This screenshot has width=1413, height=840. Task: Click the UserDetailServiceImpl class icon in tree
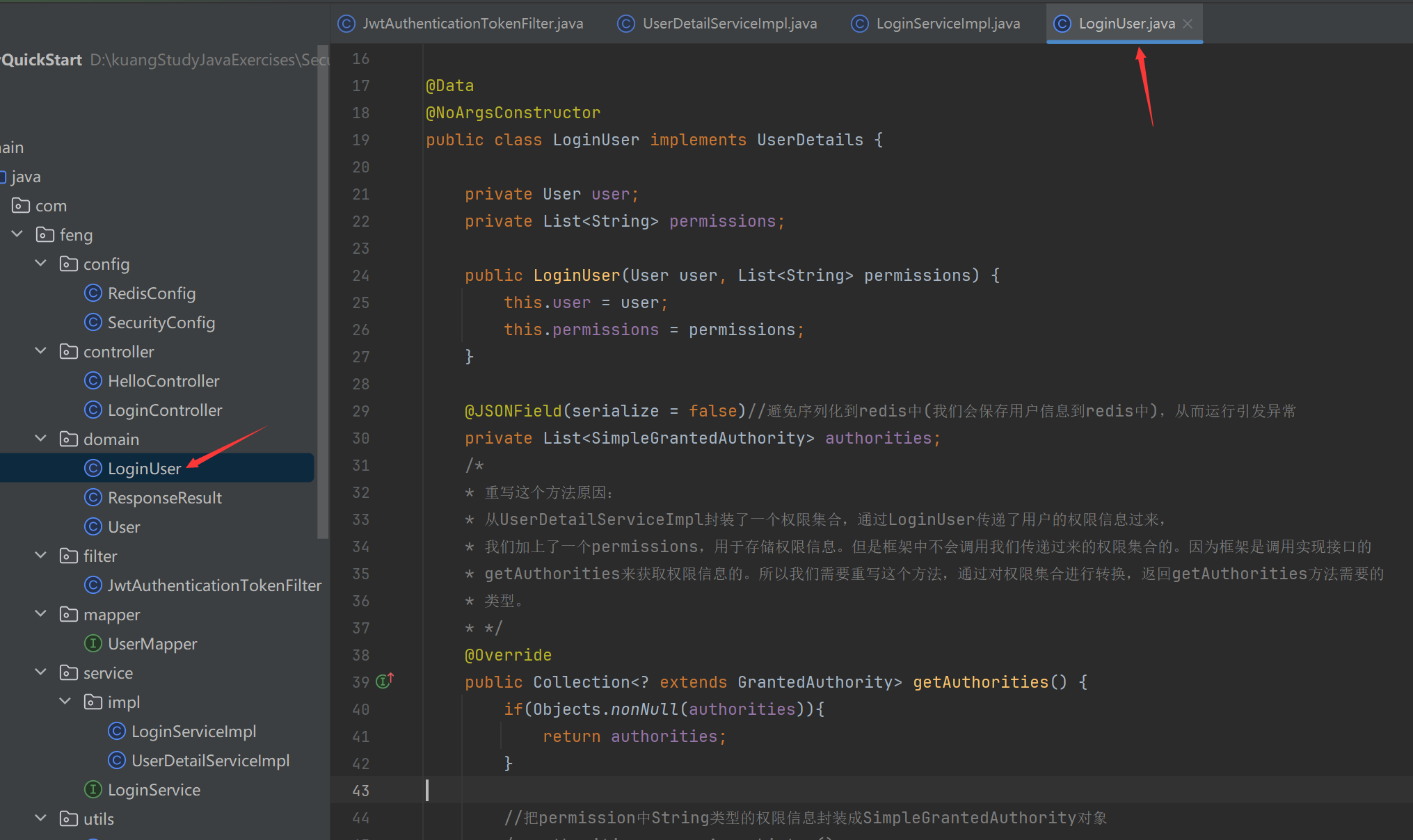coord(117,760)
